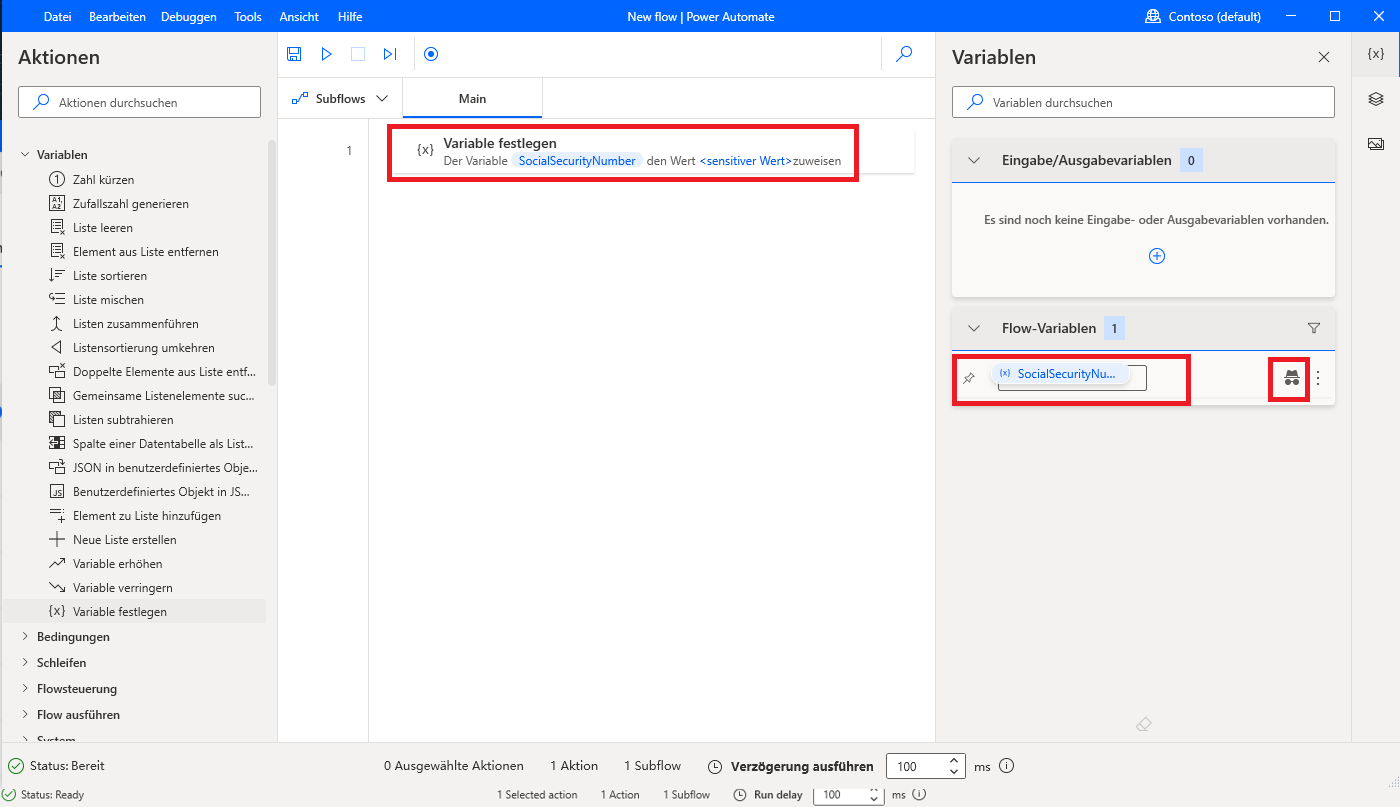The height and width of the screenshot is (807, 1400).
Task: Switch to the Main tab
Action: [473, 99]
